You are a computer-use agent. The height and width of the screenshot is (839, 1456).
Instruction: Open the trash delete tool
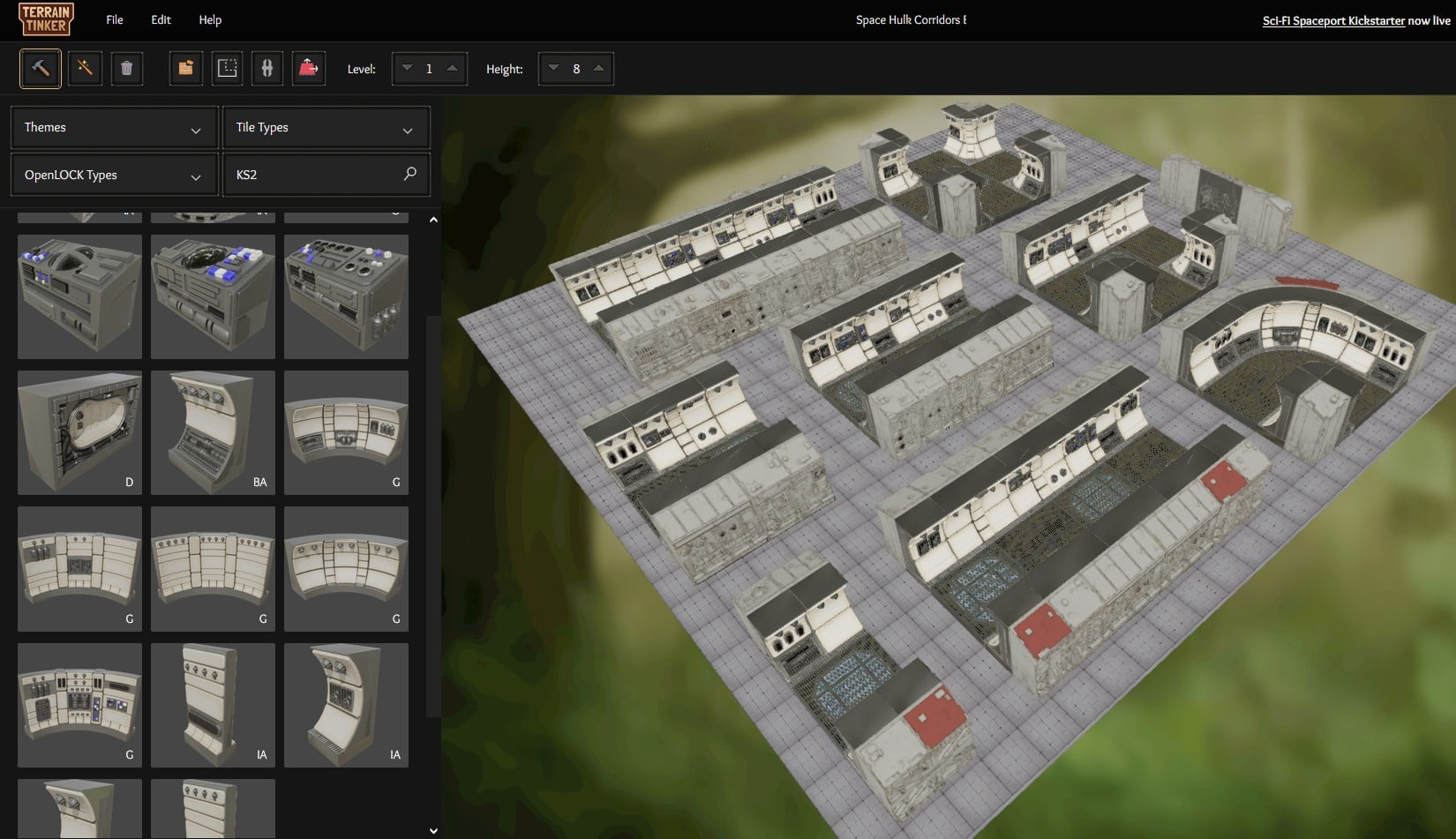pyautogui.click(x=127, y=68)
